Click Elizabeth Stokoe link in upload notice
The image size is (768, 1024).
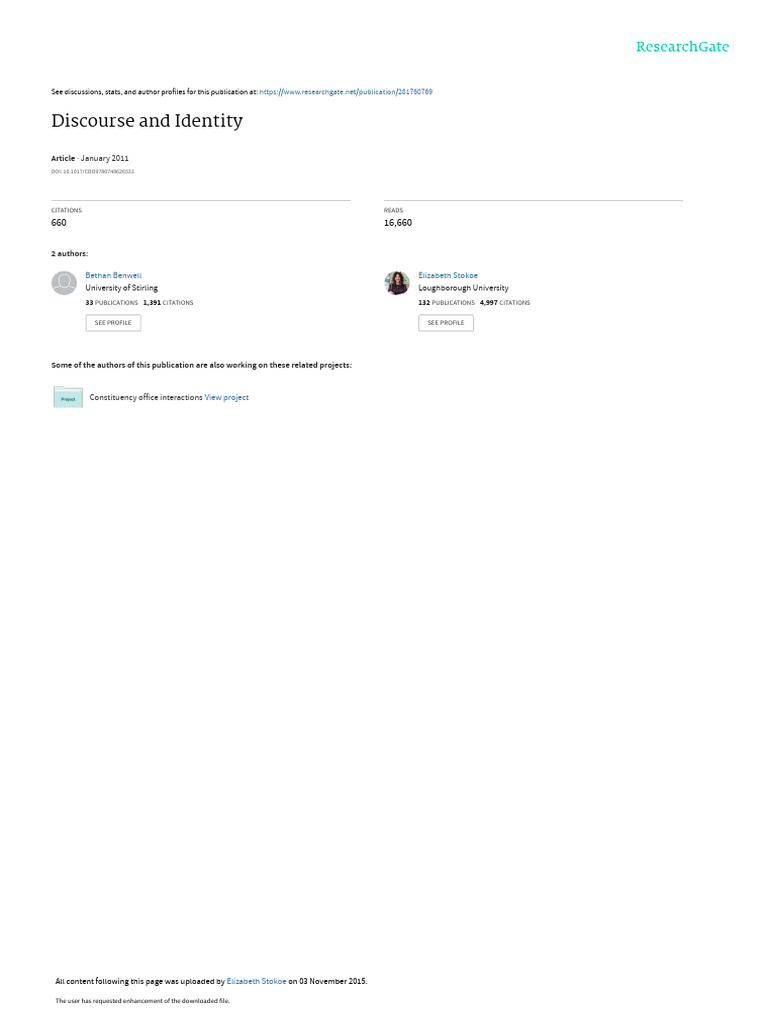(x=256, y=981)
